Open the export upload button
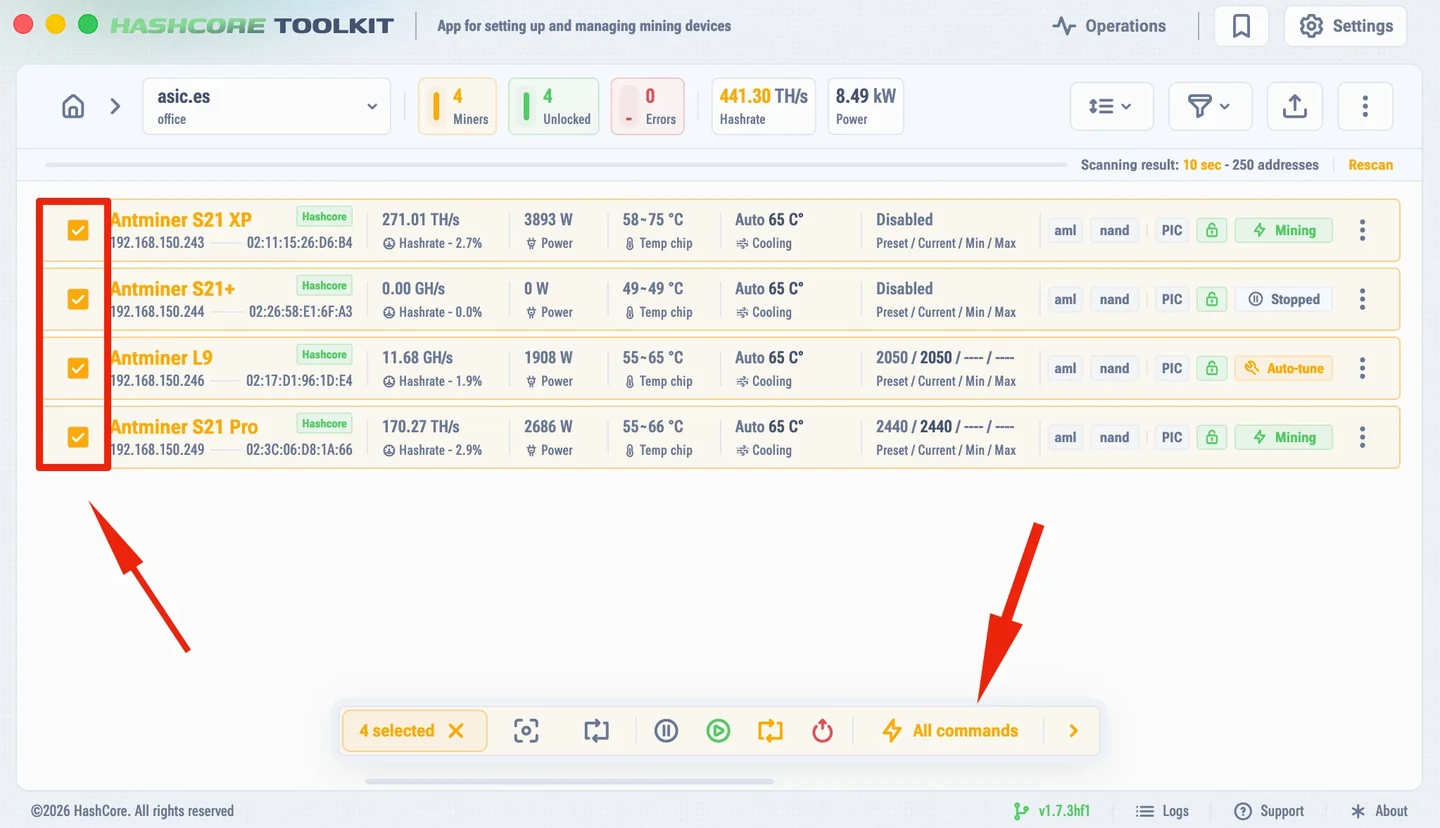 pos(1295,106)
